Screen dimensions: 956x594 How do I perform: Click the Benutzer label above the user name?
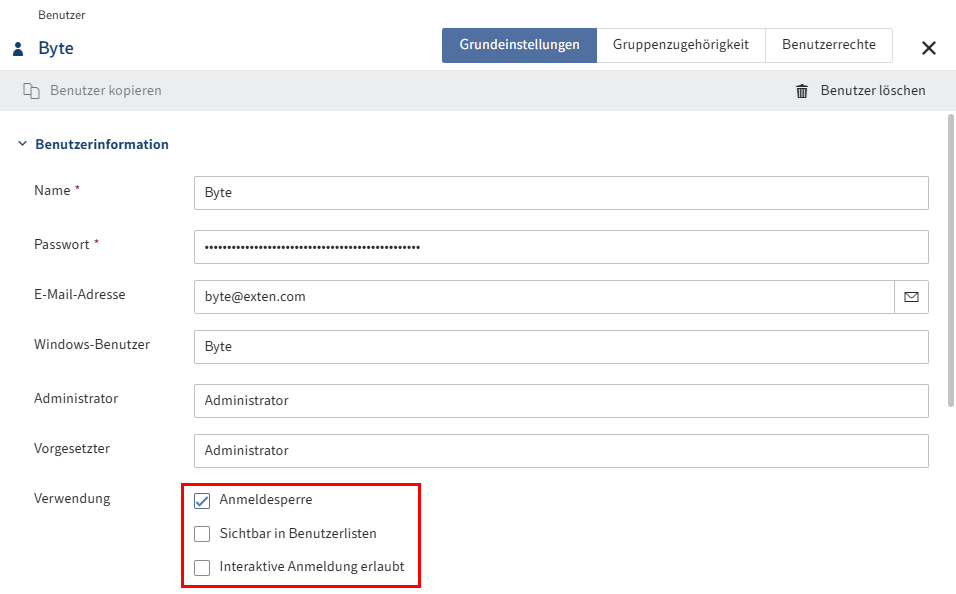click(x=62, y=15)
